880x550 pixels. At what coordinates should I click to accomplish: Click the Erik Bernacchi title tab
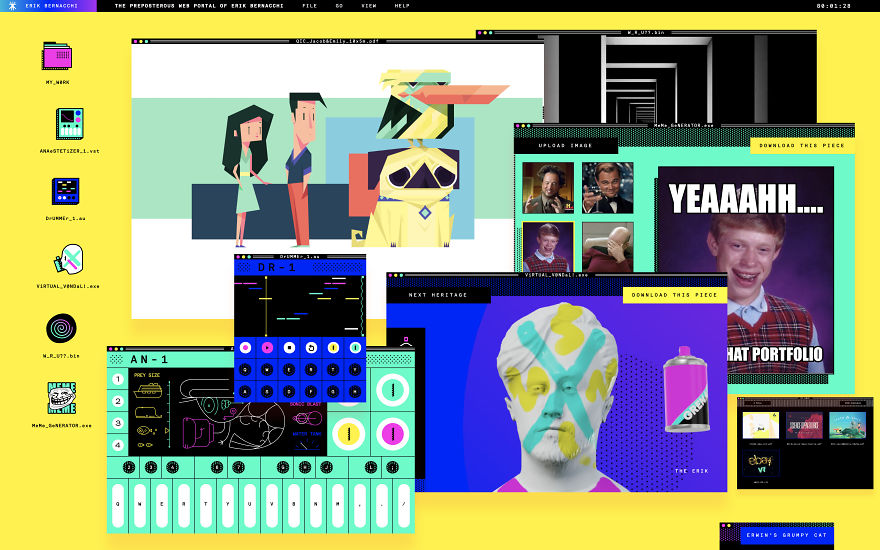coord(48,6)
